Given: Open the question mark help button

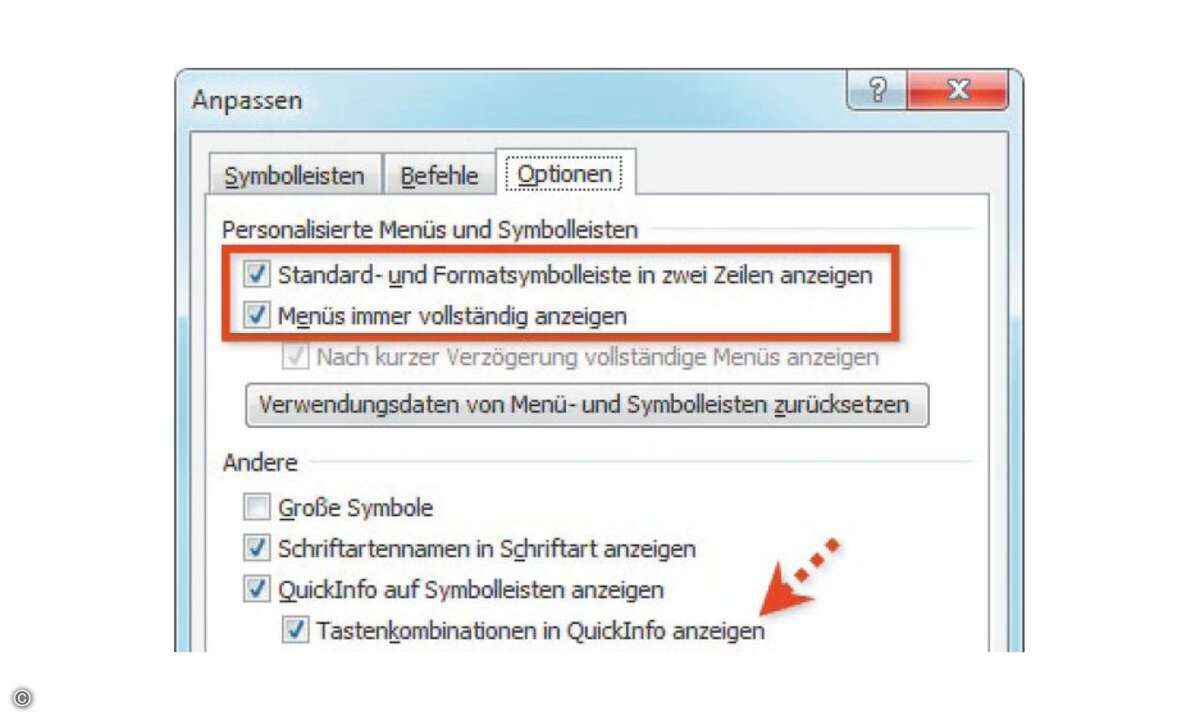Looking at the screenshot, I should pos(879,91).
